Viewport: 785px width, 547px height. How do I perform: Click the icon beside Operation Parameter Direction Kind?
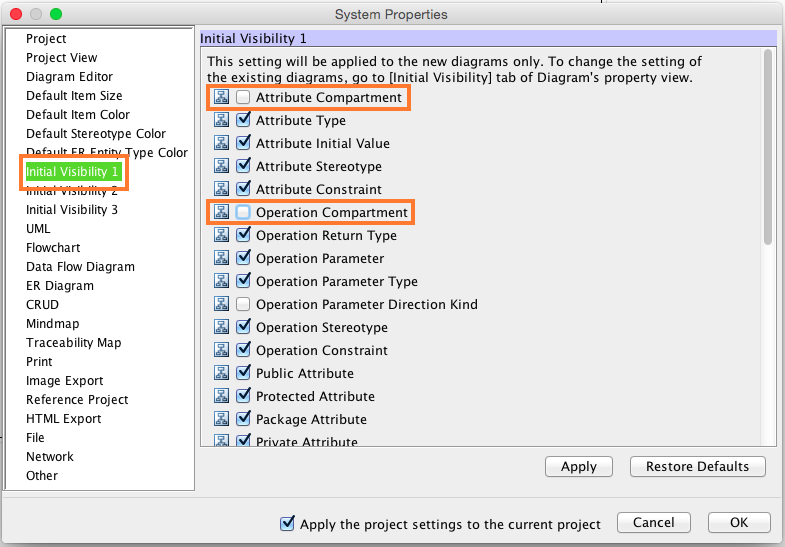pyautogui.click(x=221, y=305)
